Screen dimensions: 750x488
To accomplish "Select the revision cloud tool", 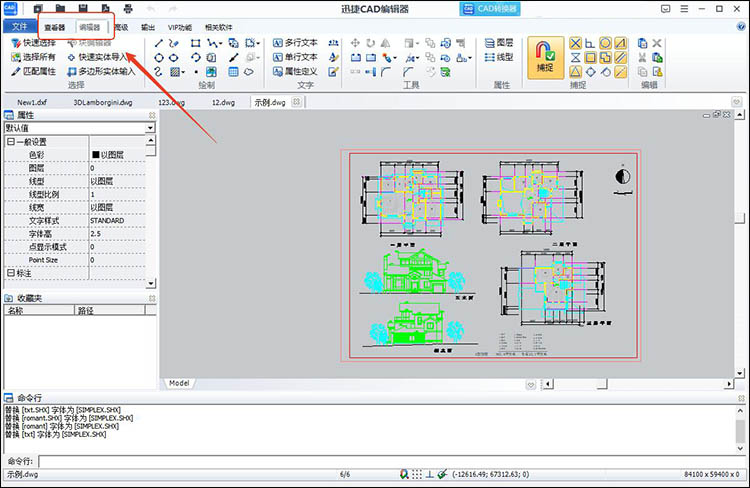I will [x=249, y=72].
